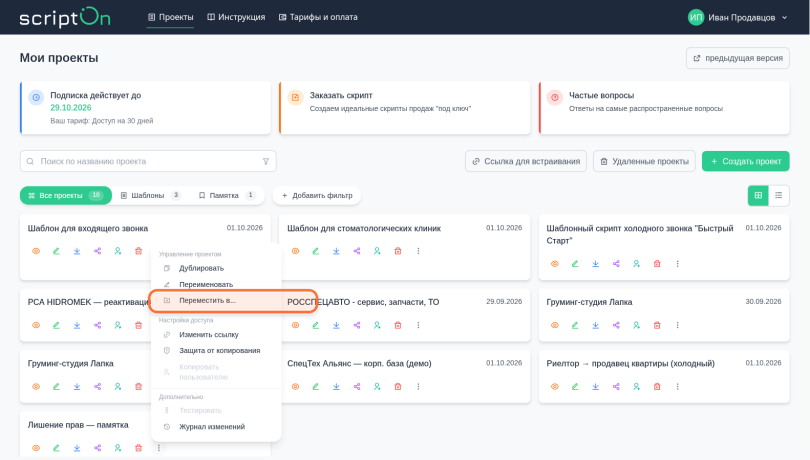Image resolution: width=810 pixels, height=460 pixels.
Task: Edit Быстрый Старт cold call script
Action: pos(575,264)
